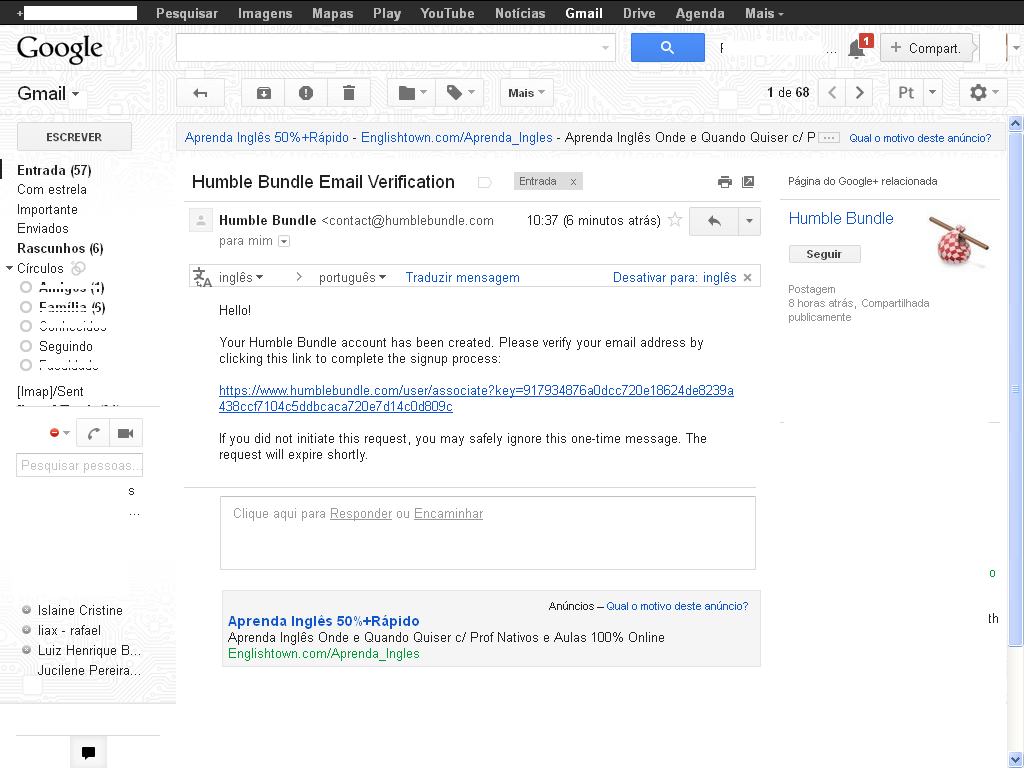Click Desativar para: inglês link
The image size is (1024, 768).
pyautogui.click(x=675, y=278)
